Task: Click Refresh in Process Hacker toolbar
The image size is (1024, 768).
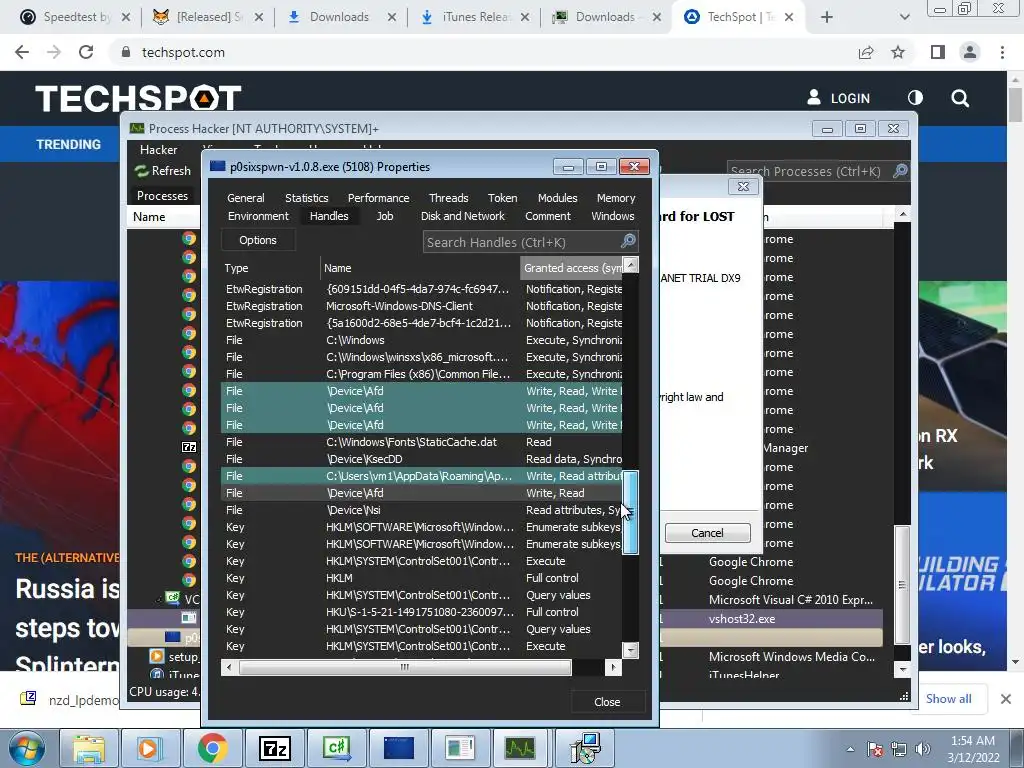Action: [x=163, y=170]
